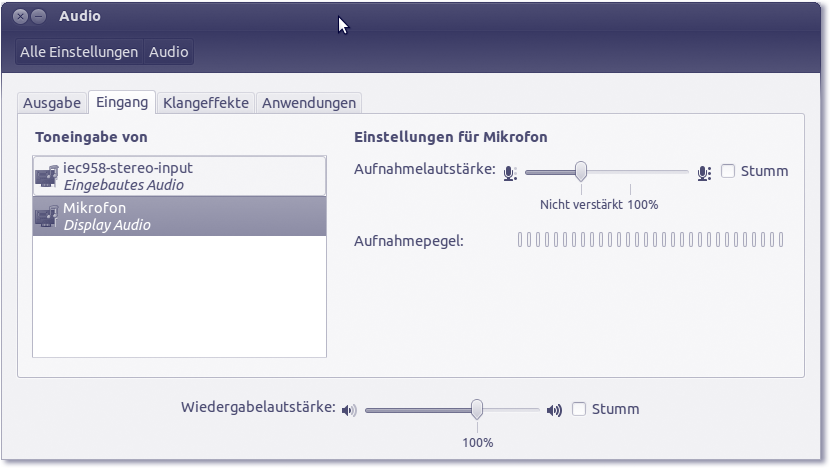Click the low microphone volume icon
Viewport: 830px width, 468px height.
(510, 172)
